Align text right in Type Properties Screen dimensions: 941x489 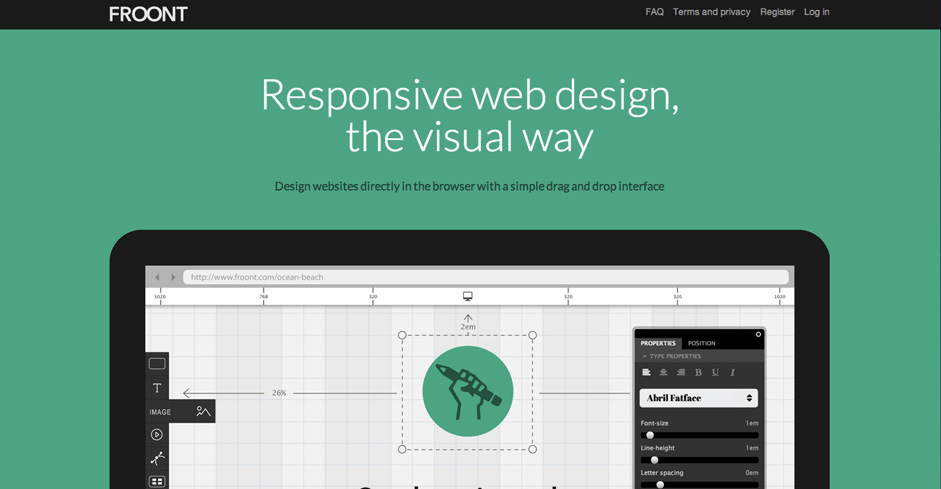(x=681, y=372)
